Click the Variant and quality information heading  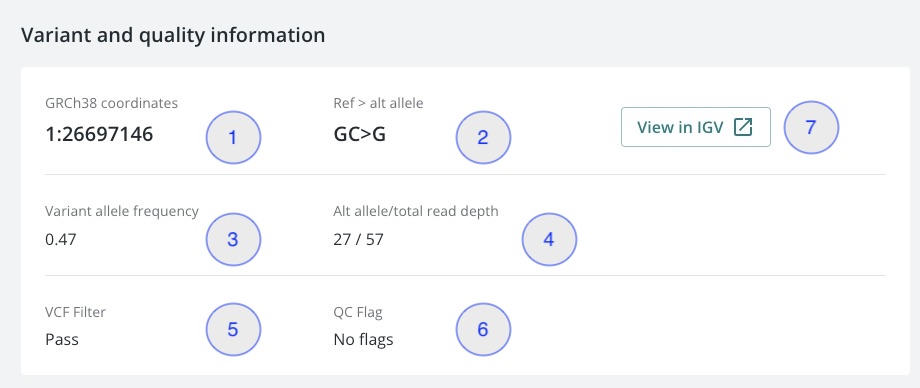tap(173, 35)
